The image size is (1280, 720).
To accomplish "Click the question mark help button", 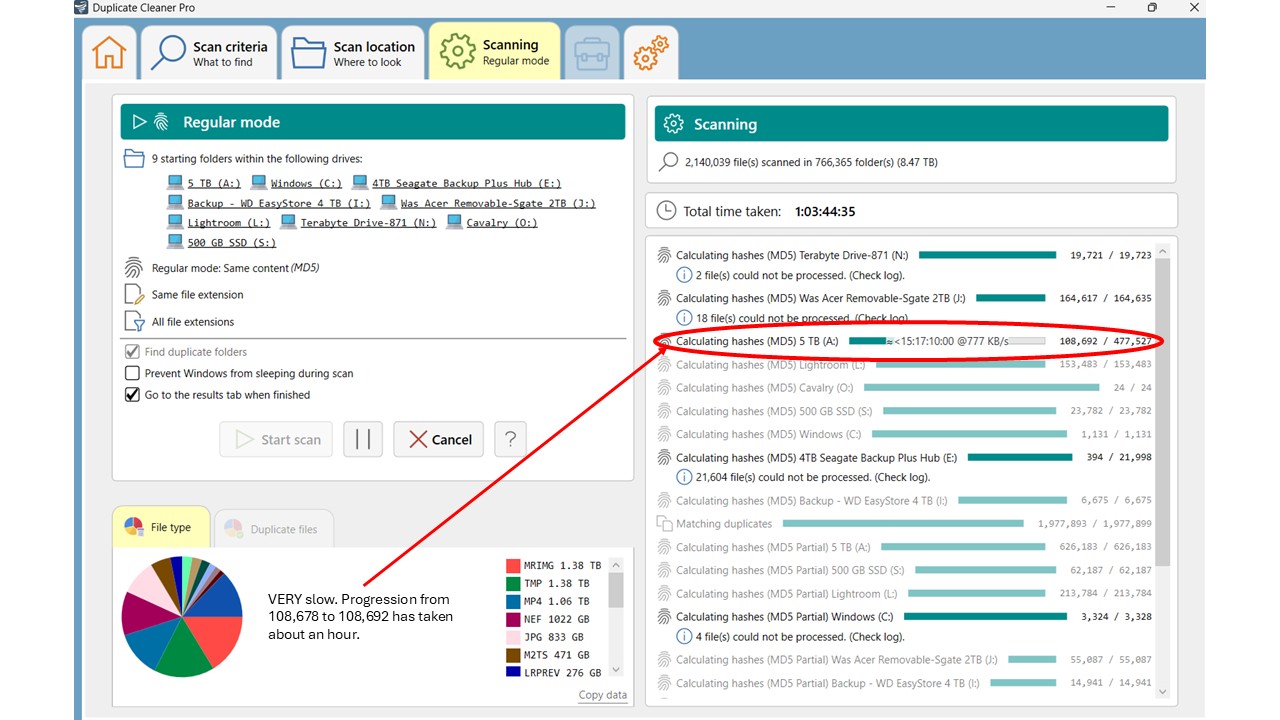I will (x=510, y=439).
